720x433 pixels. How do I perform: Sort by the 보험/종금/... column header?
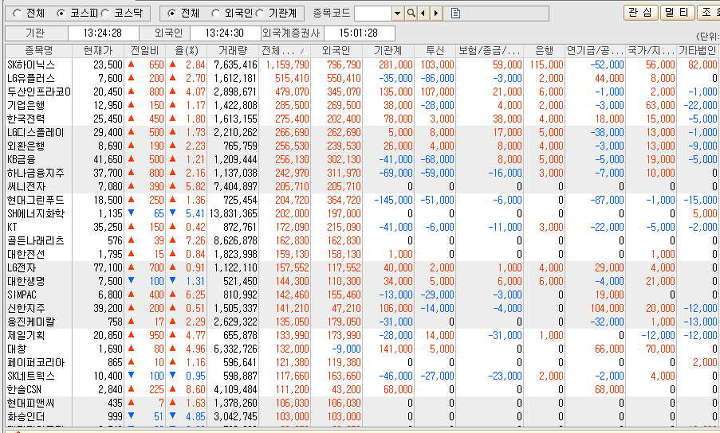[489, 51]
